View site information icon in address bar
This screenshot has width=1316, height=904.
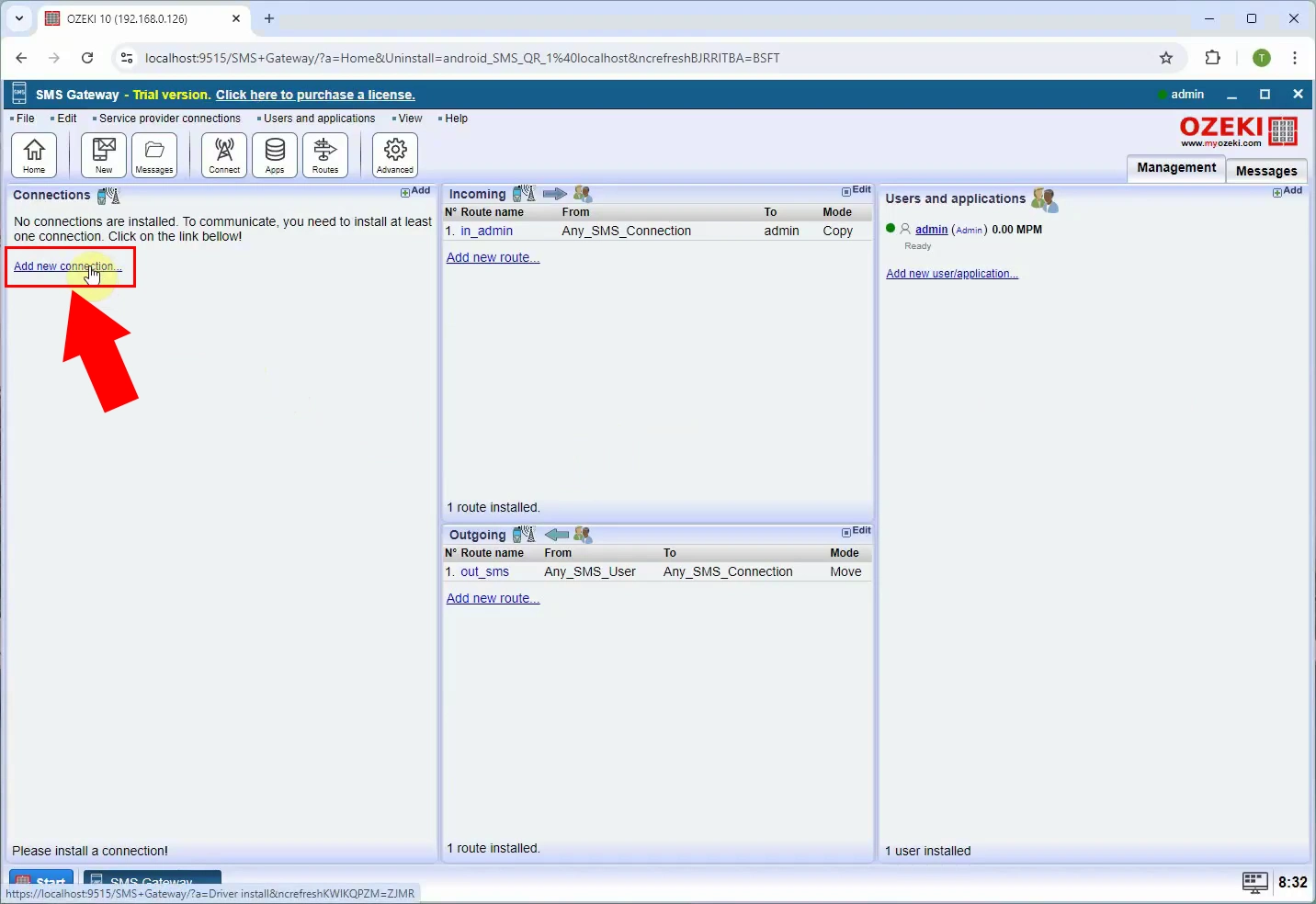(x=127, y=58)
